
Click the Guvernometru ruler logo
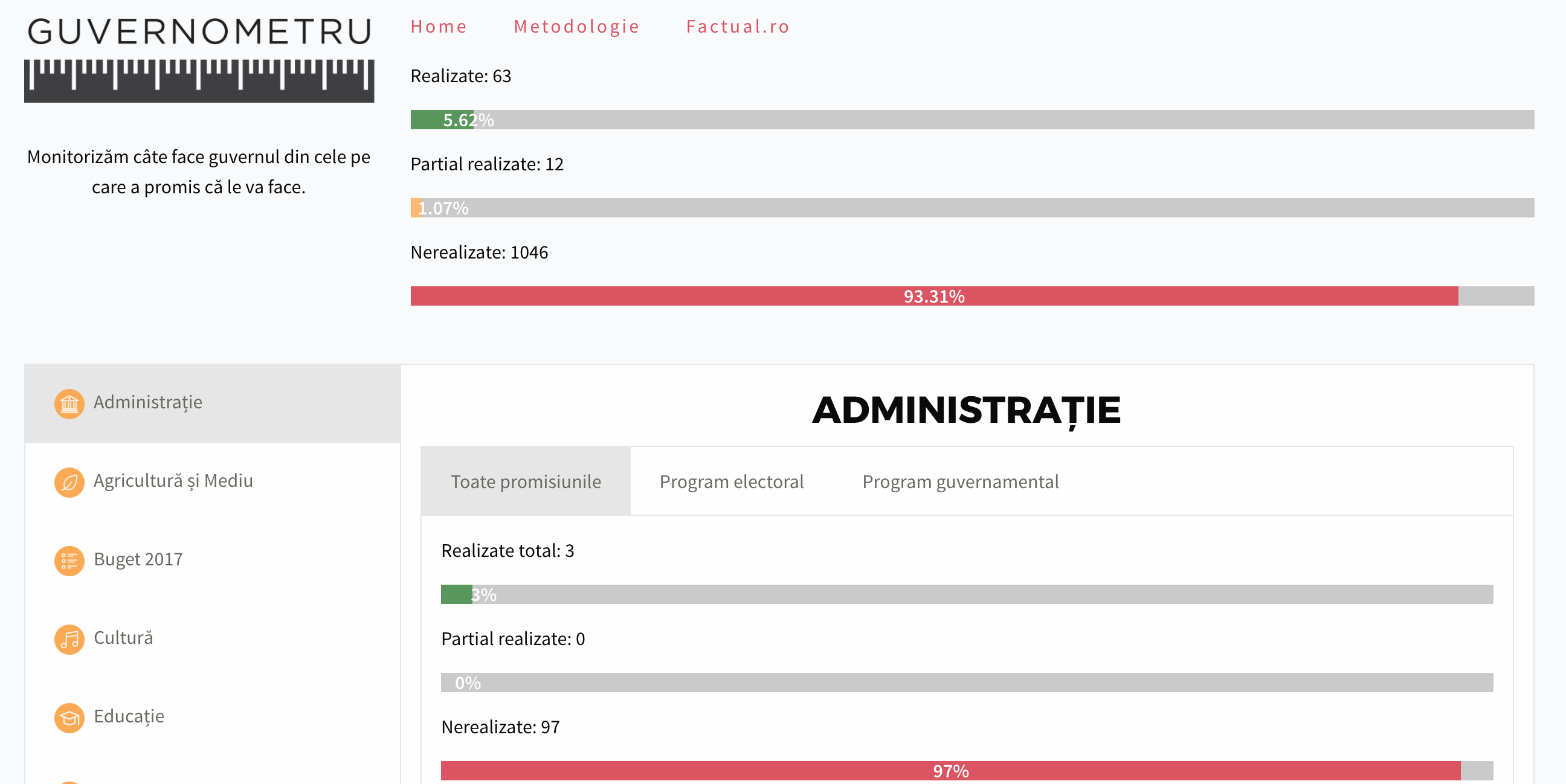[199, 59]
